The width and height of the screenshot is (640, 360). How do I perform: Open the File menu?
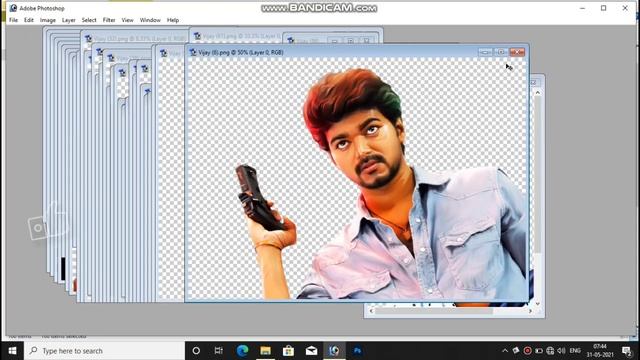click(13, 20)
